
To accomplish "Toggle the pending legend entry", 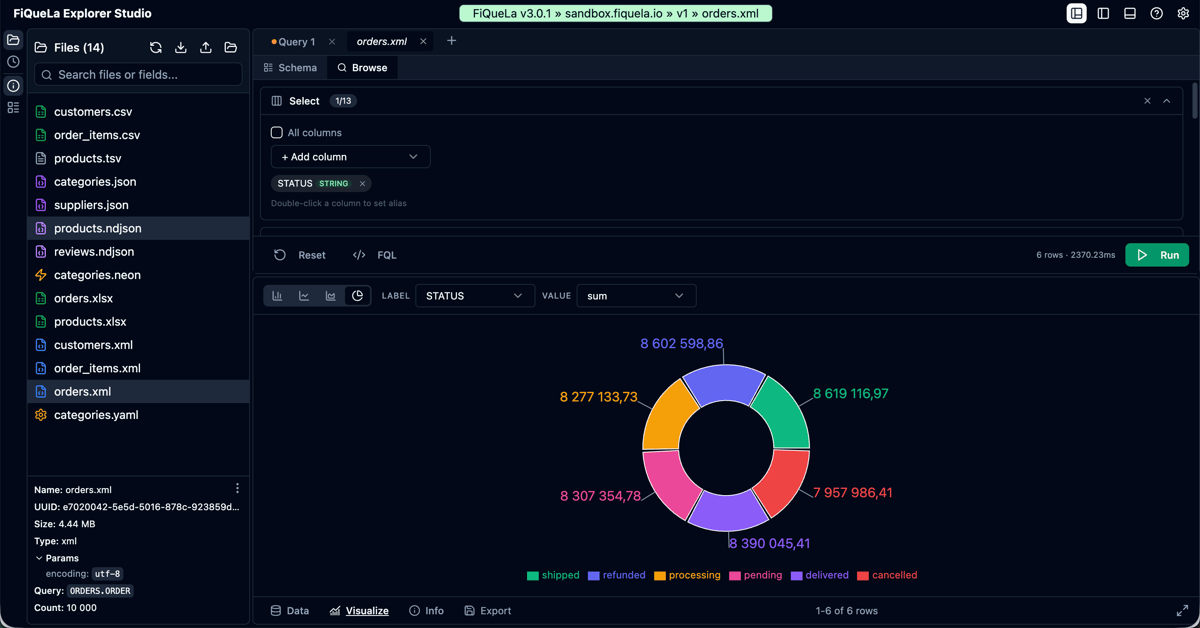I will (x=756, y=576).
